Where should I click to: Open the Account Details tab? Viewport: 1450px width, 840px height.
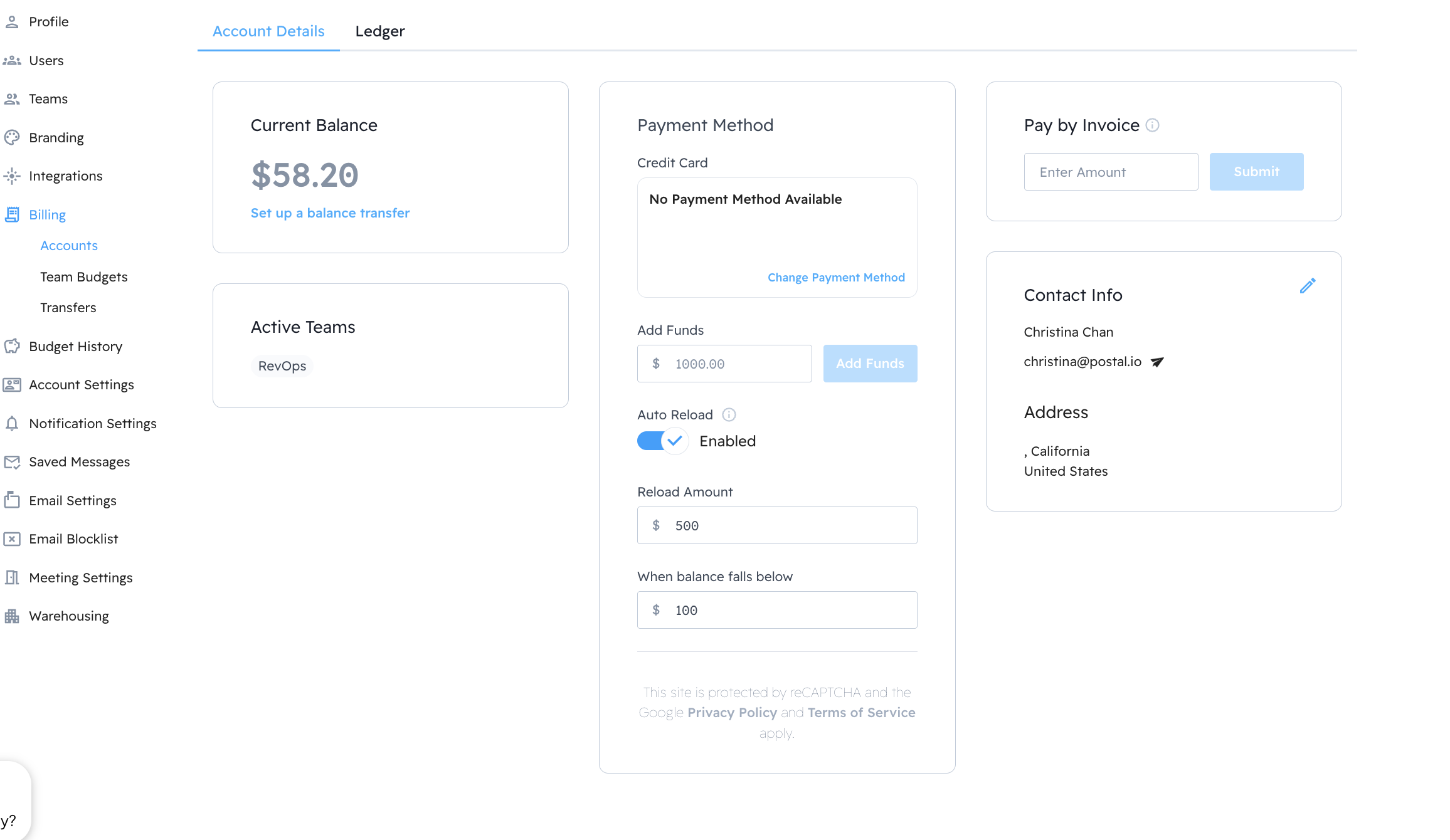(268, 31)
